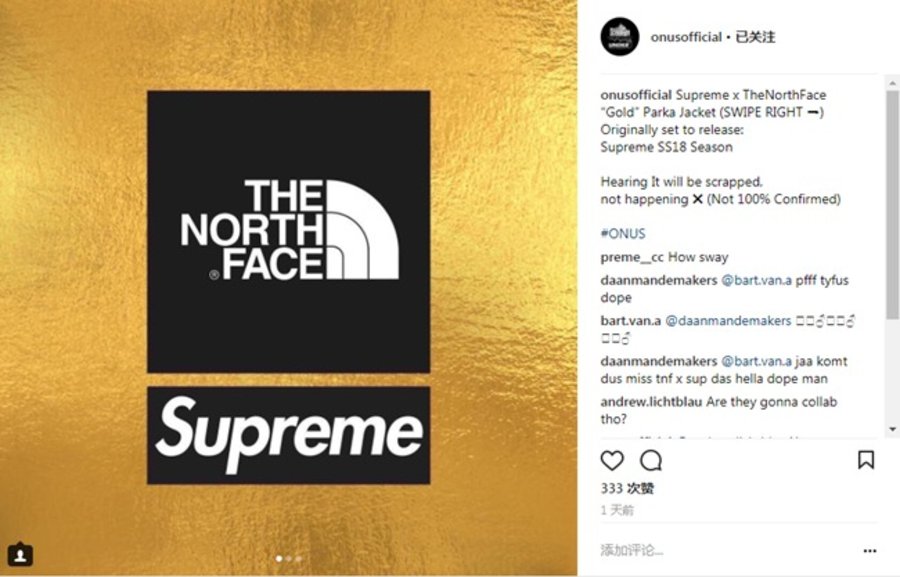Open the #ONUS hashtag link
Screen dimensions: 900x577
[x=623, y=234]
